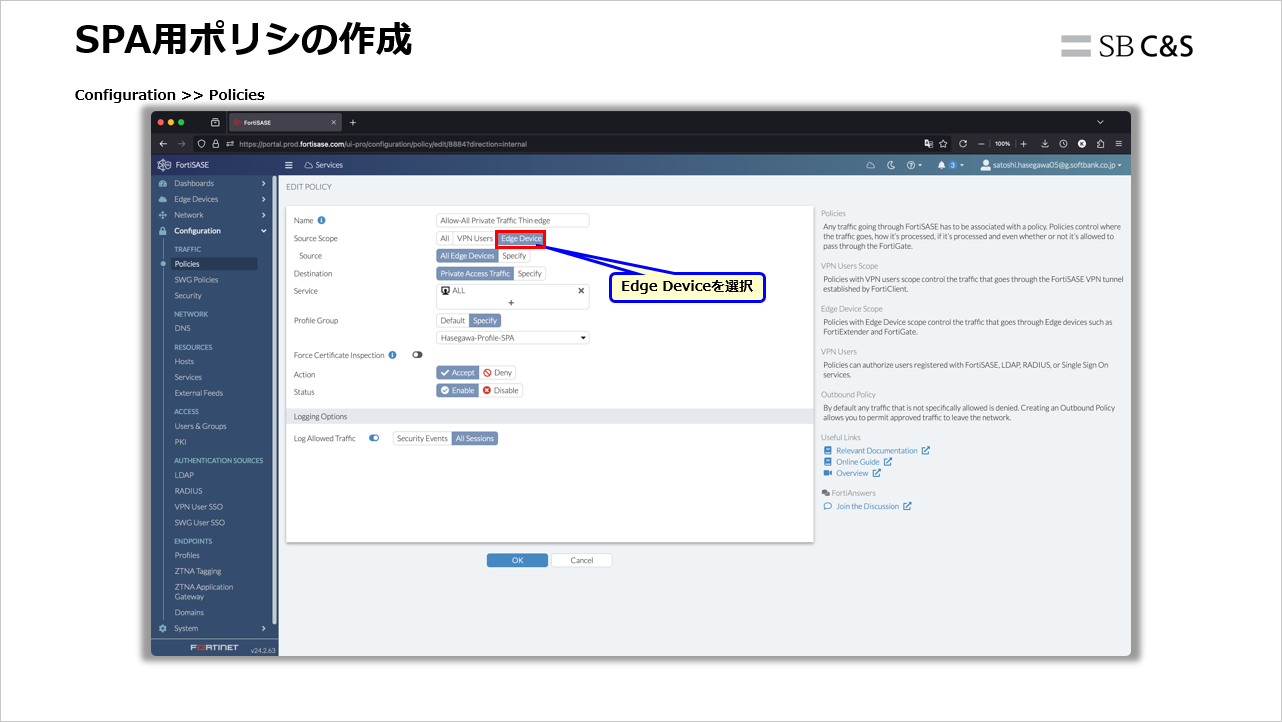Click the Force Certificate Inspection info icon
The height and width of the screenshot is (722, 1282).
click(x=392, y=355)
